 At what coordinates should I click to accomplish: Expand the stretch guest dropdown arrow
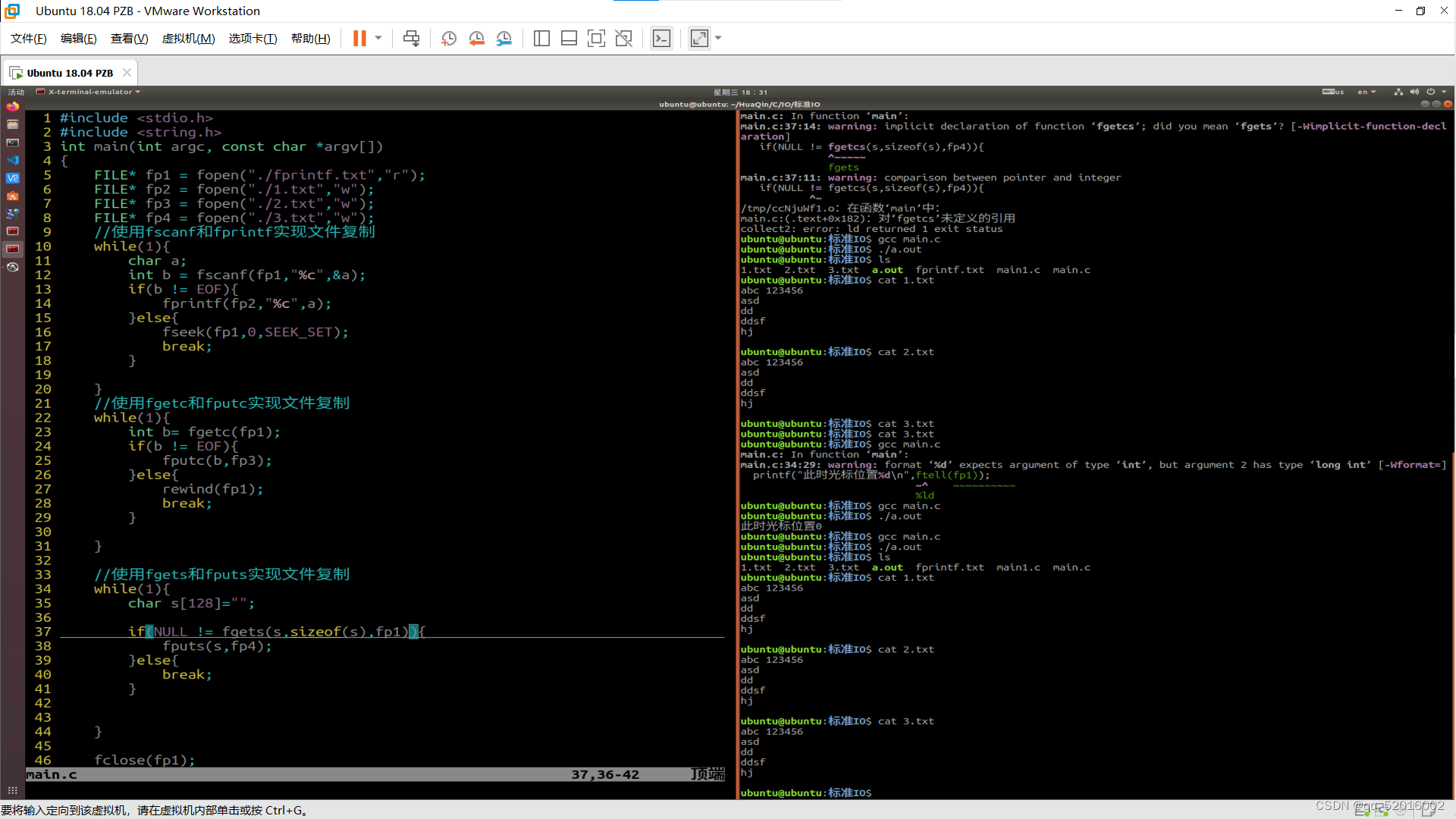coord(718,38)
